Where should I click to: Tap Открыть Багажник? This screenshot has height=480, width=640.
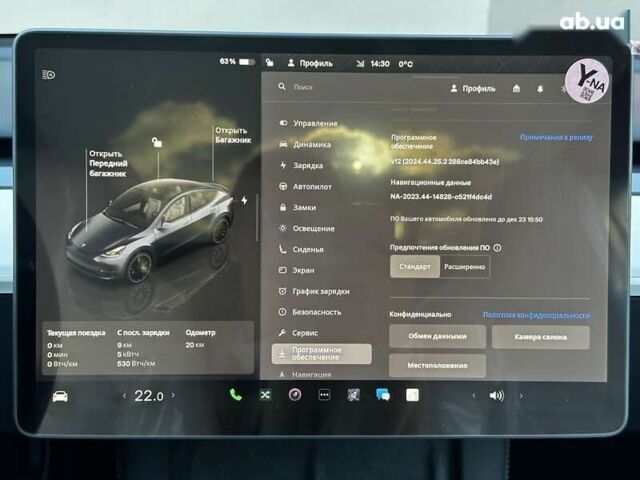coord(233,135)
